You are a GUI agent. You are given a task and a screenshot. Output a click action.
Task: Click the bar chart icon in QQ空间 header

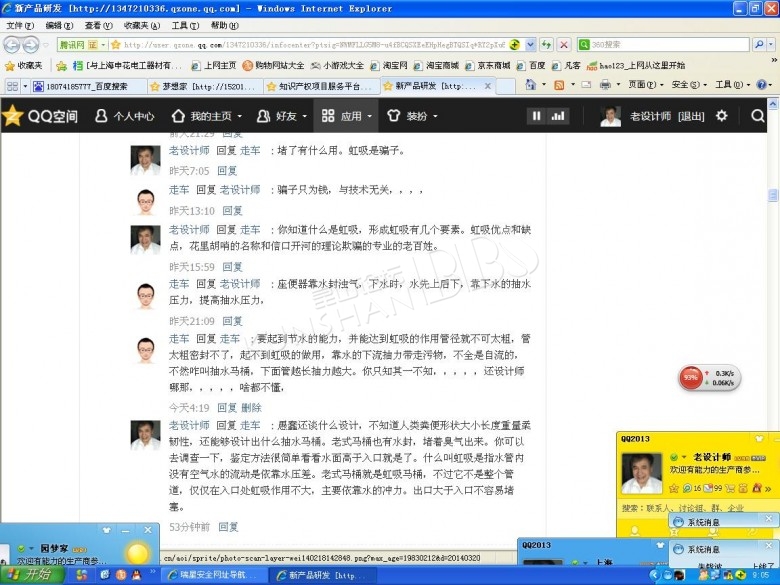pyautogui.click(x=558, y=116)
